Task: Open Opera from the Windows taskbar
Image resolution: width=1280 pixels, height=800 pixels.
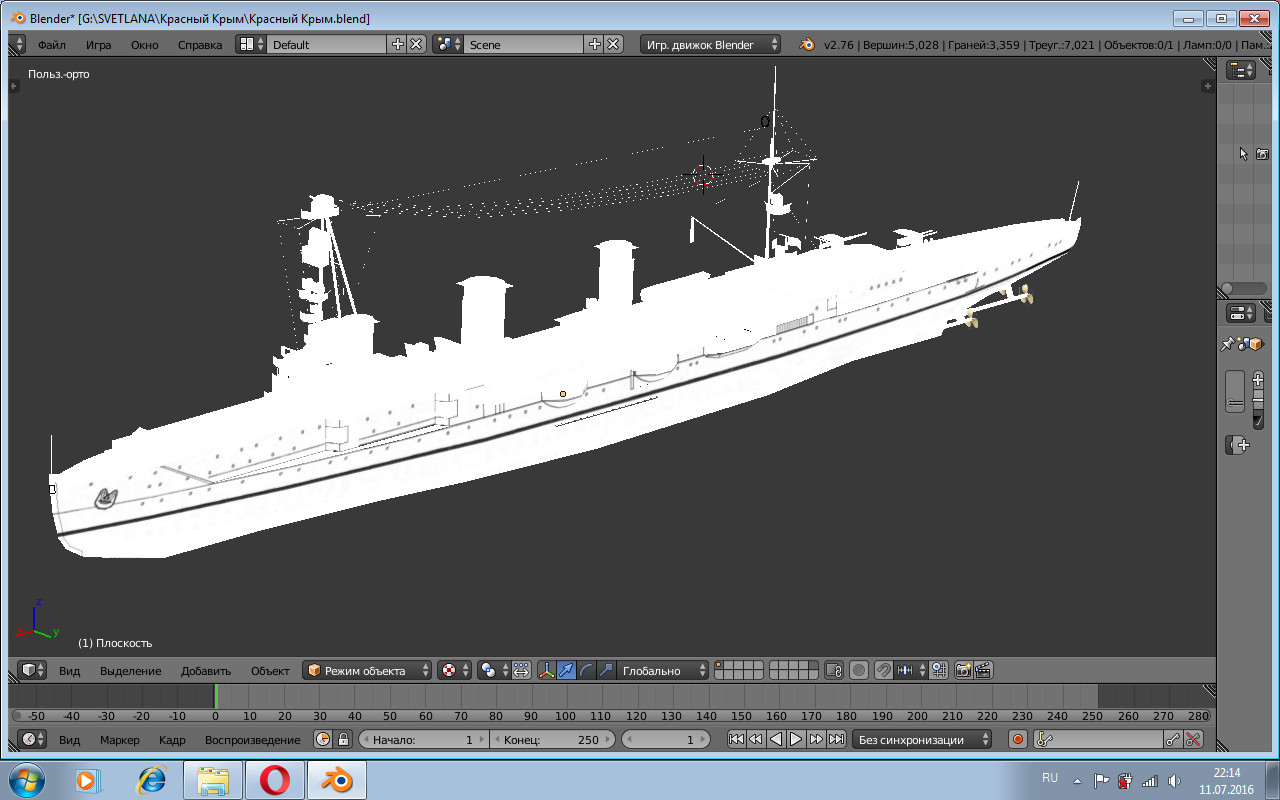Action: [x=274, y=779]
